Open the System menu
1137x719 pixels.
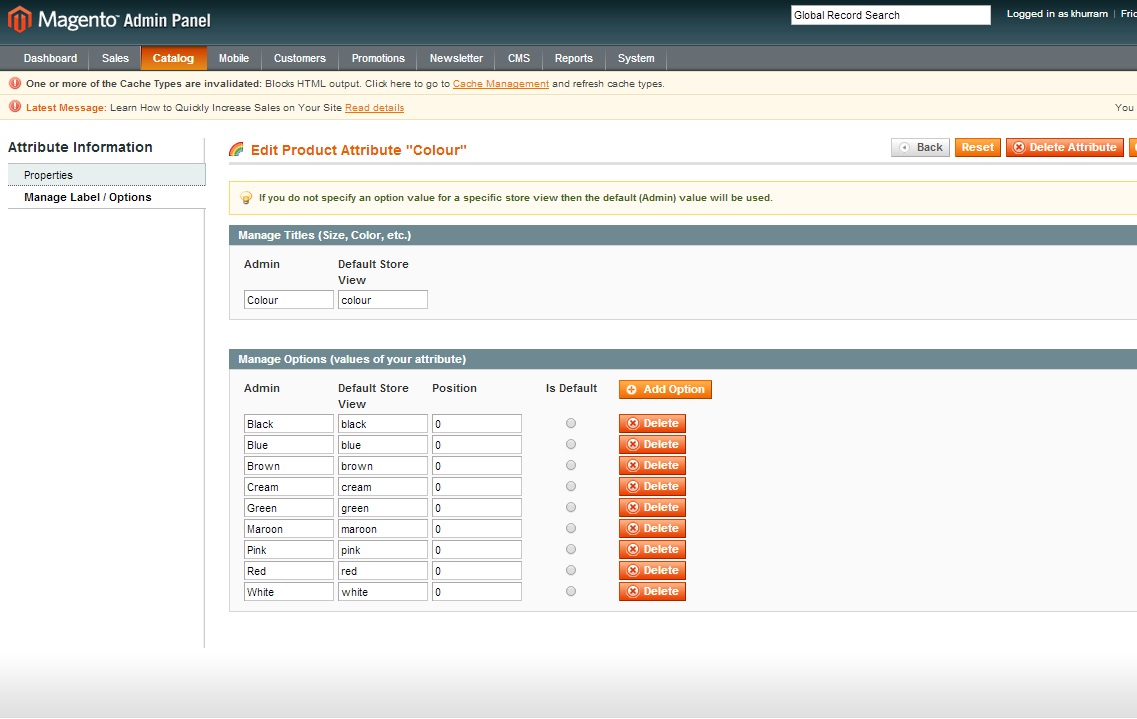[x=636, y=58]
